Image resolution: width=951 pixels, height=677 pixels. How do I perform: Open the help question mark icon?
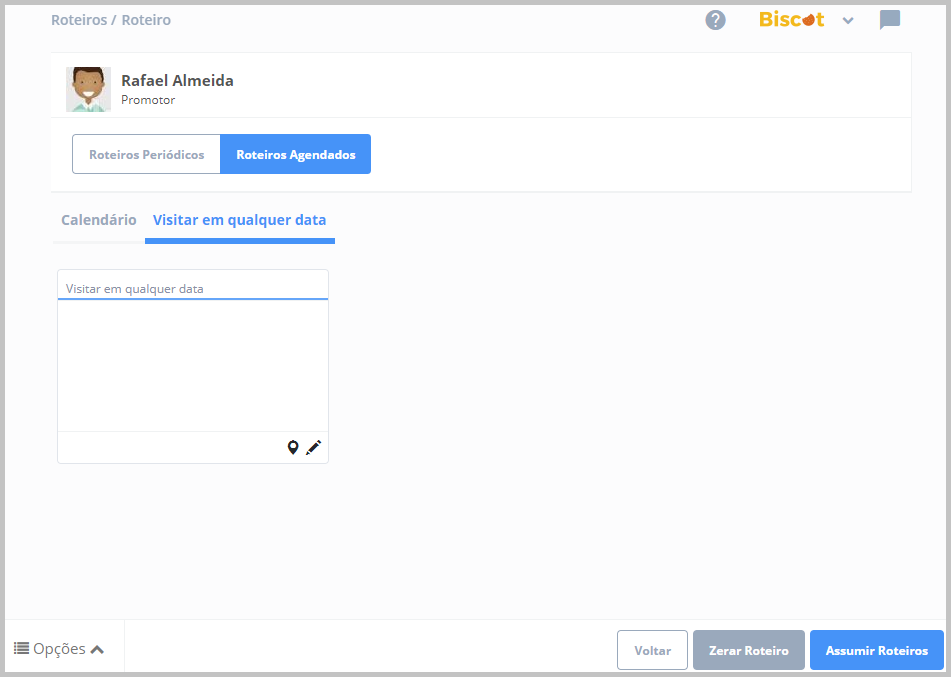click(x=715, y=20)
